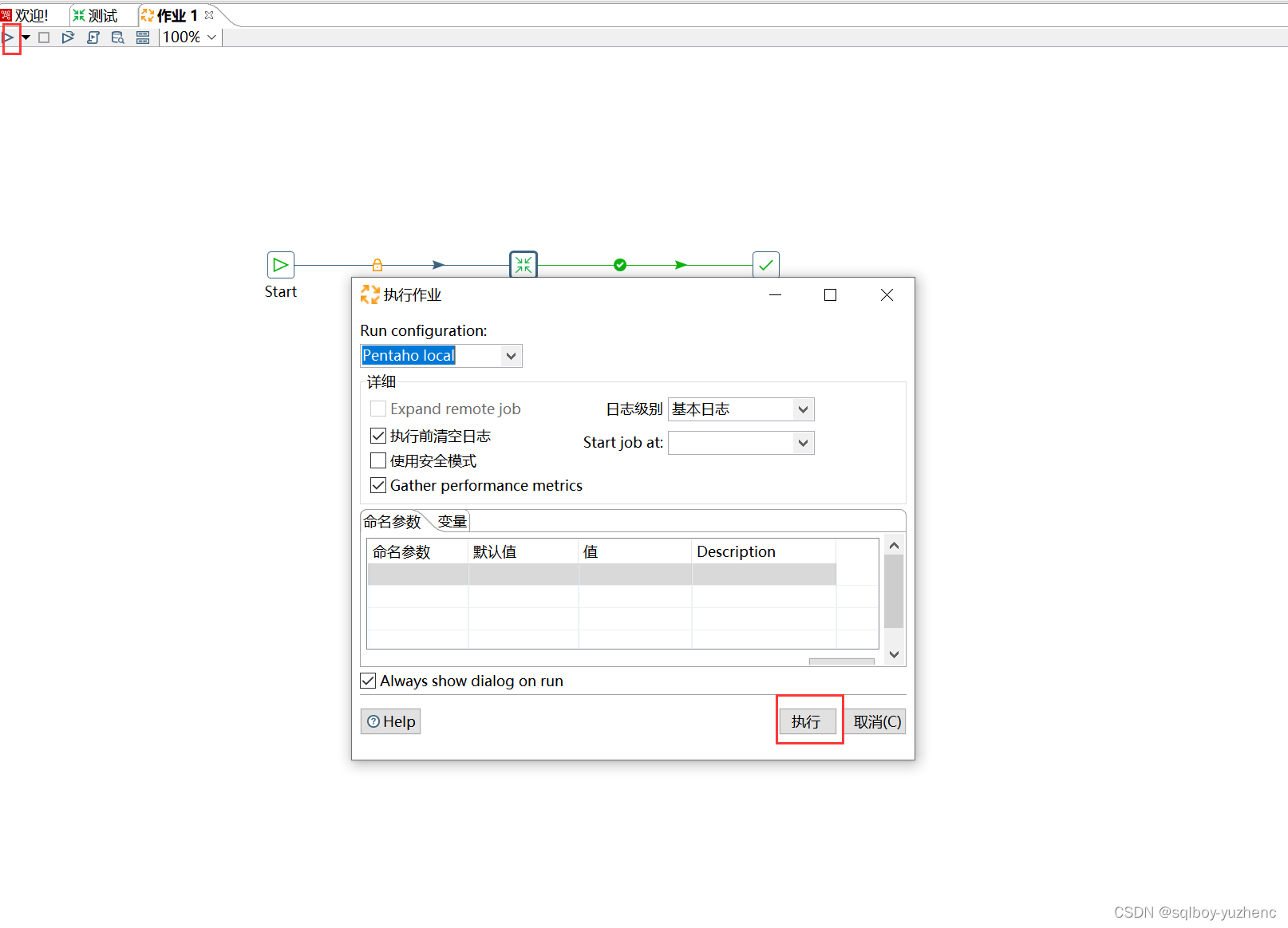Viewport: 1288px width, 928px height.
Task: Click the lock icon on first hop
Action: [377, 265]
